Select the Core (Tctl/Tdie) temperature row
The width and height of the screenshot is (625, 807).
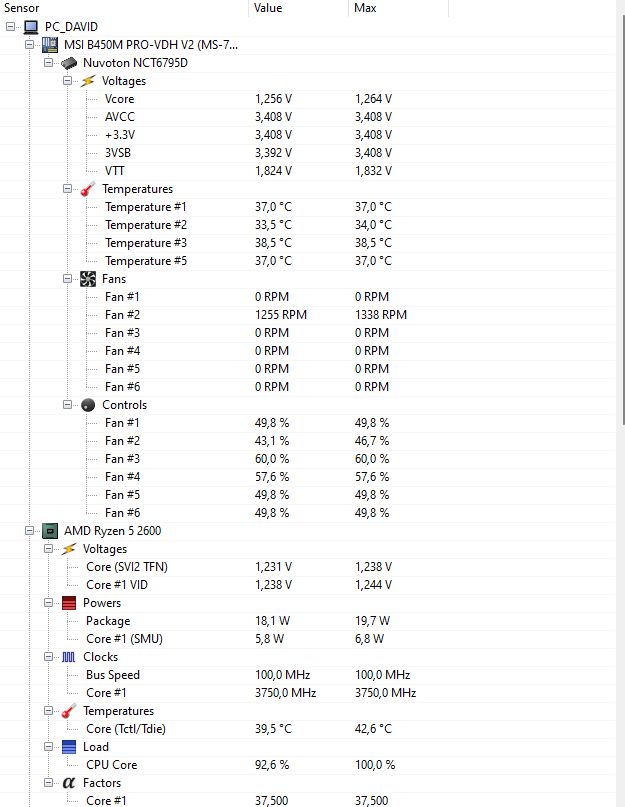307,729
